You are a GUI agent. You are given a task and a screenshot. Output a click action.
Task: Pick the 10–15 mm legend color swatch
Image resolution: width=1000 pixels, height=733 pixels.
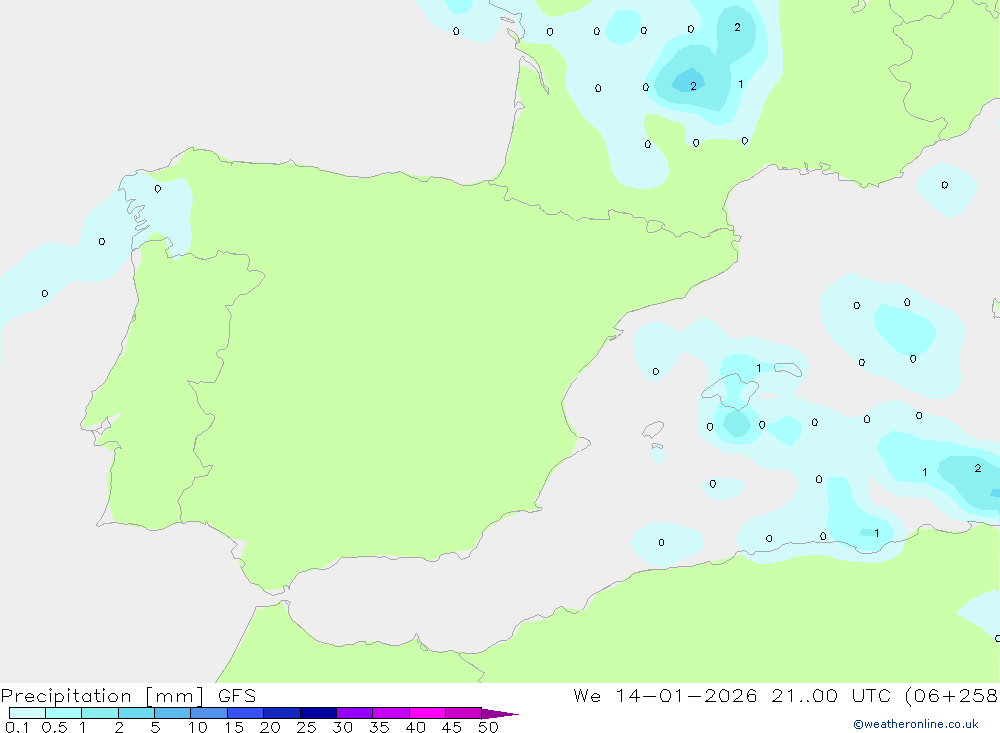tap(209, 713)
